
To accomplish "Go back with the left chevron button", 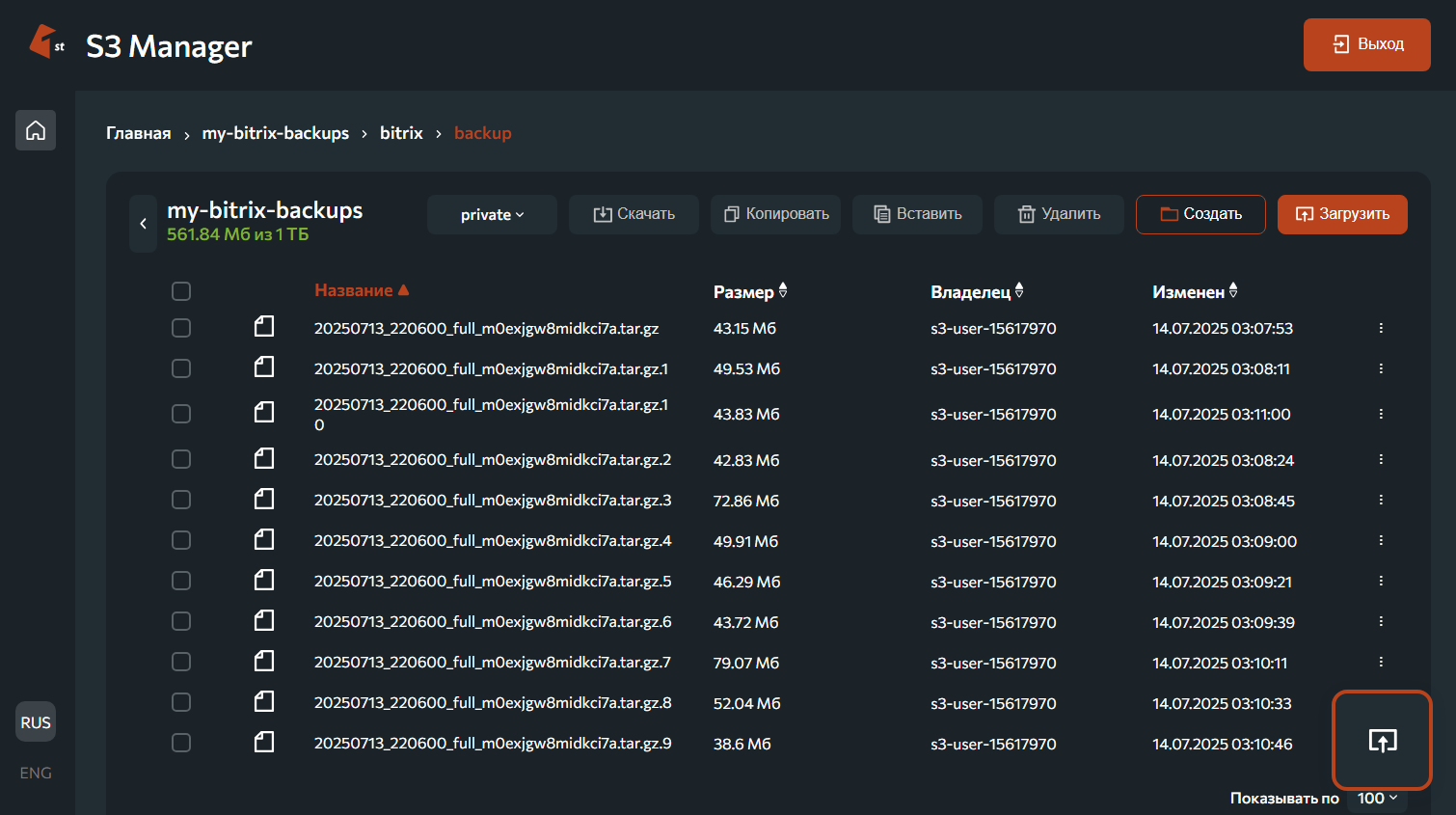I will click(x=143, y=224).
